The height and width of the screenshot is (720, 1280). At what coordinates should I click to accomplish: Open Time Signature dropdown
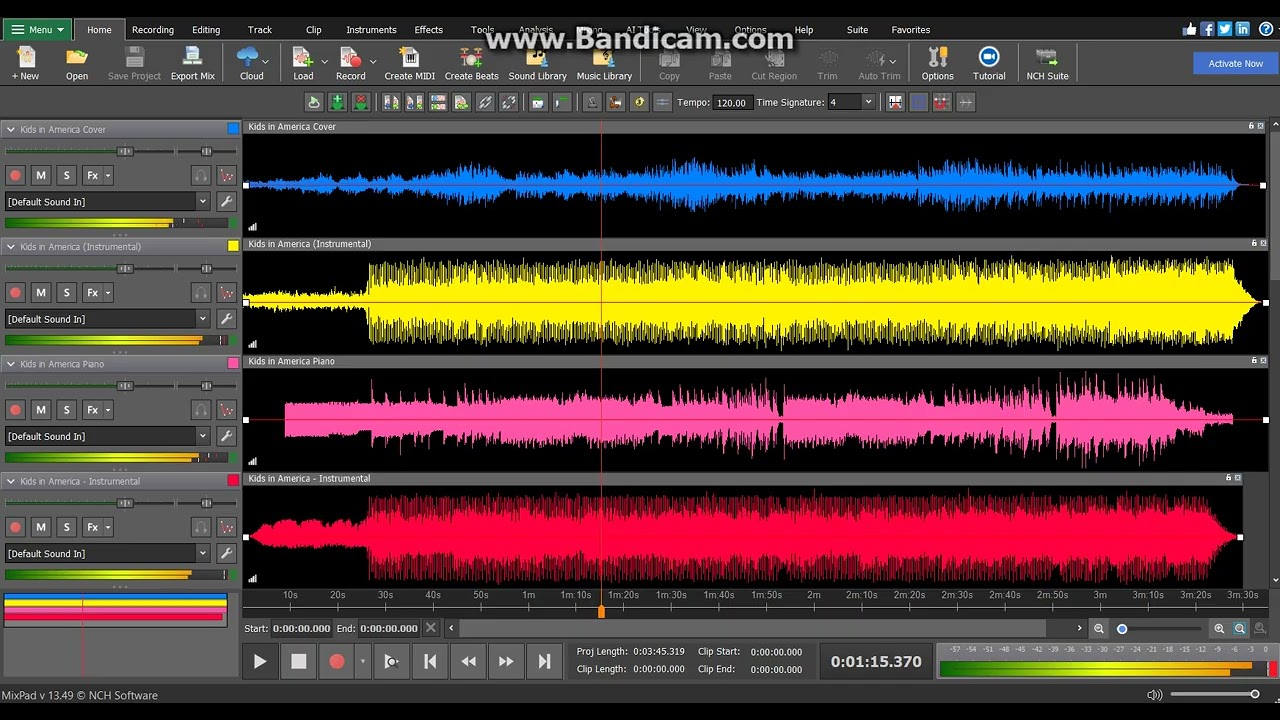(x=868, y=102)
